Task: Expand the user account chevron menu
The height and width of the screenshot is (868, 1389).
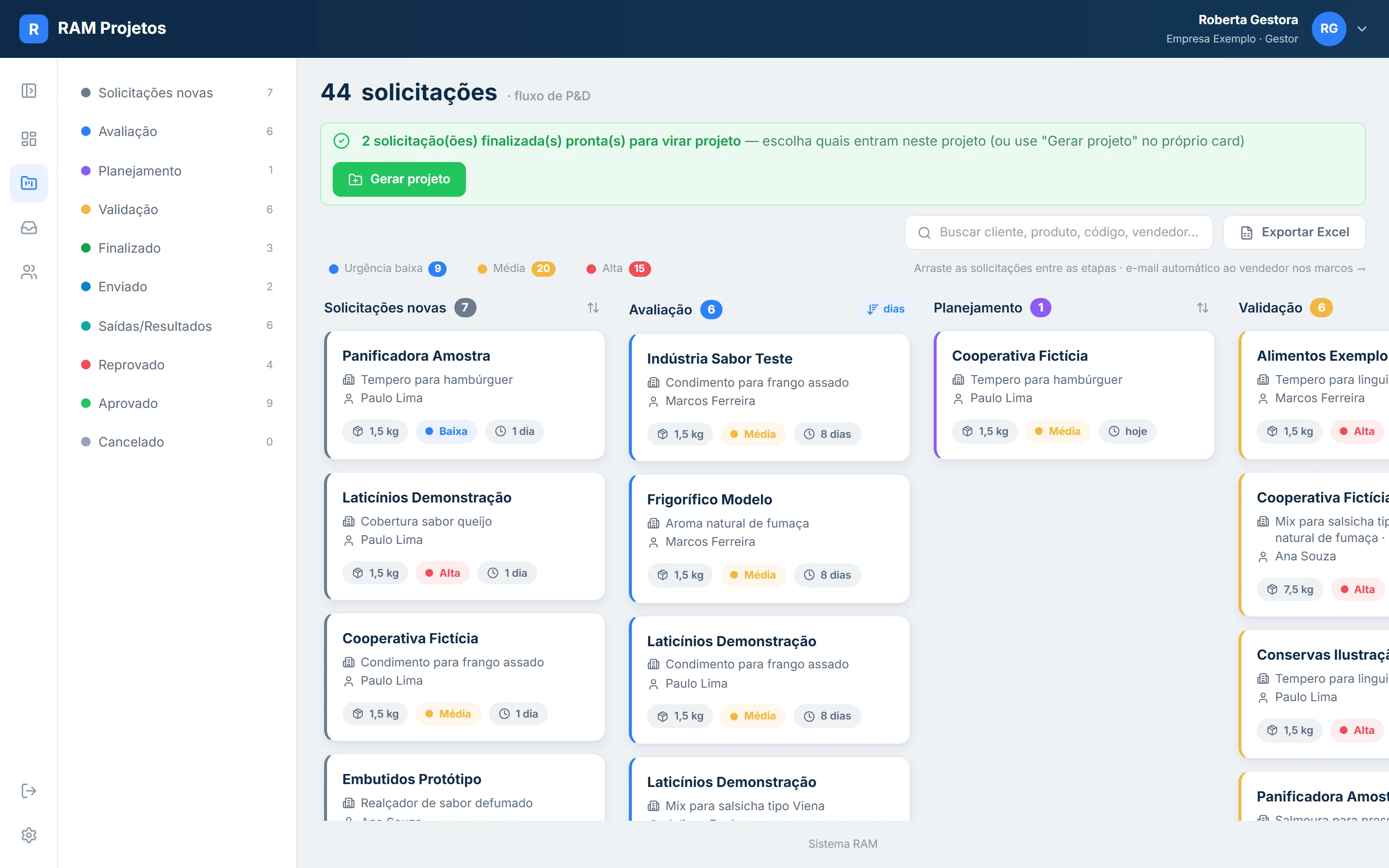Action: tap(1362, 29)
